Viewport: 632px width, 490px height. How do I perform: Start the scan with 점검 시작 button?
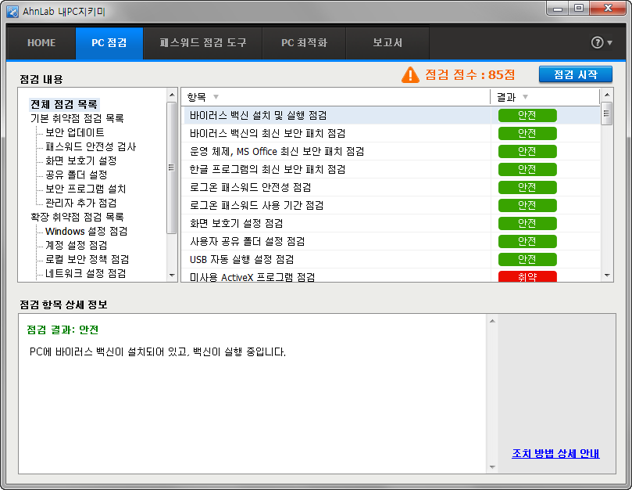575,75
